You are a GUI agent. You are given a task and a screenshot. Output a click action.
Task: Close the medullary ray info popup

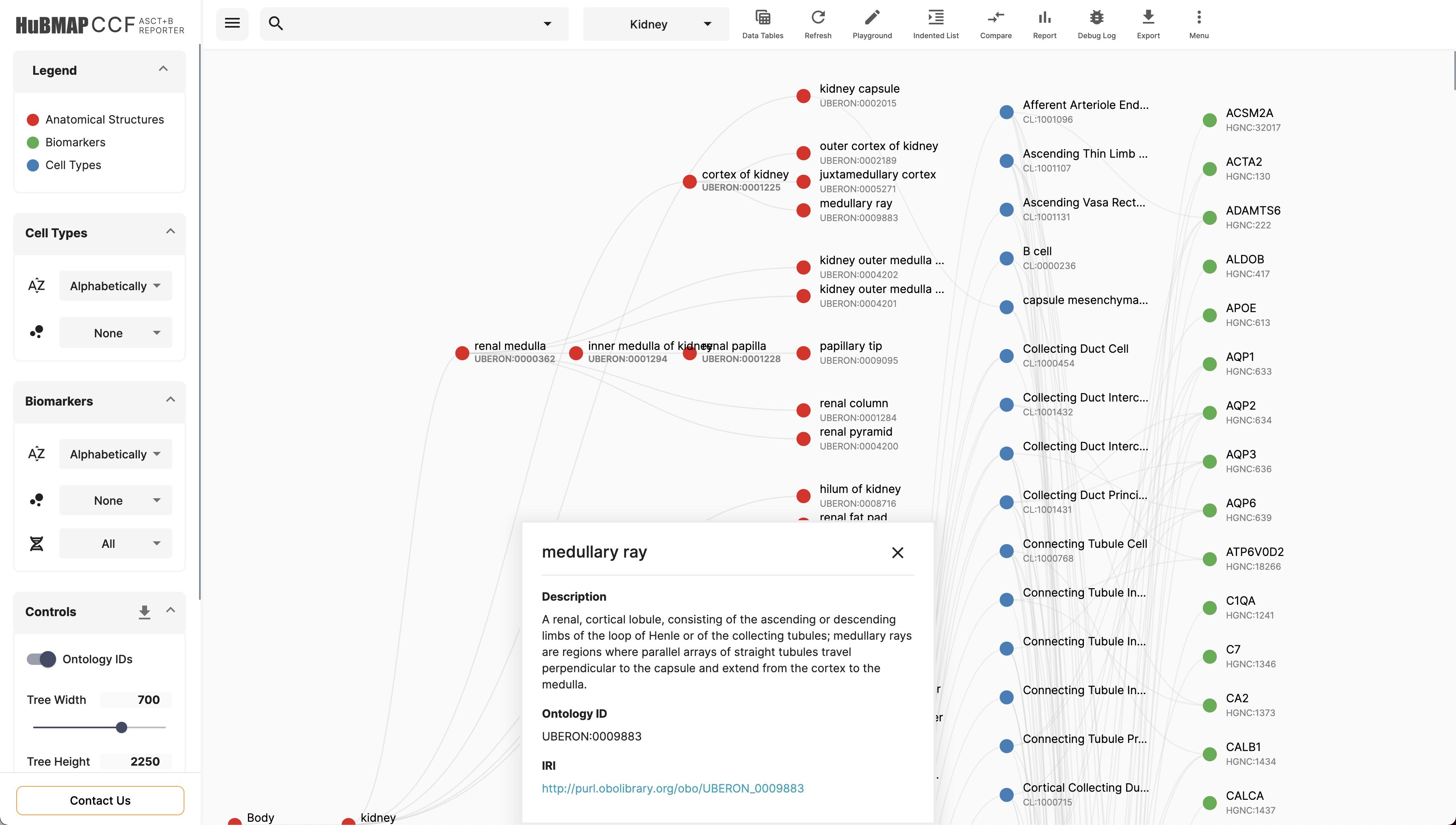[897, 552]
